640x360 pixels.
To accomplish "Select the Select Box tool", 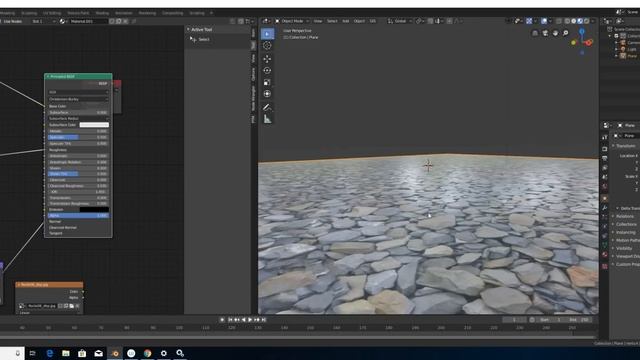I will click(x=267, y=34).
